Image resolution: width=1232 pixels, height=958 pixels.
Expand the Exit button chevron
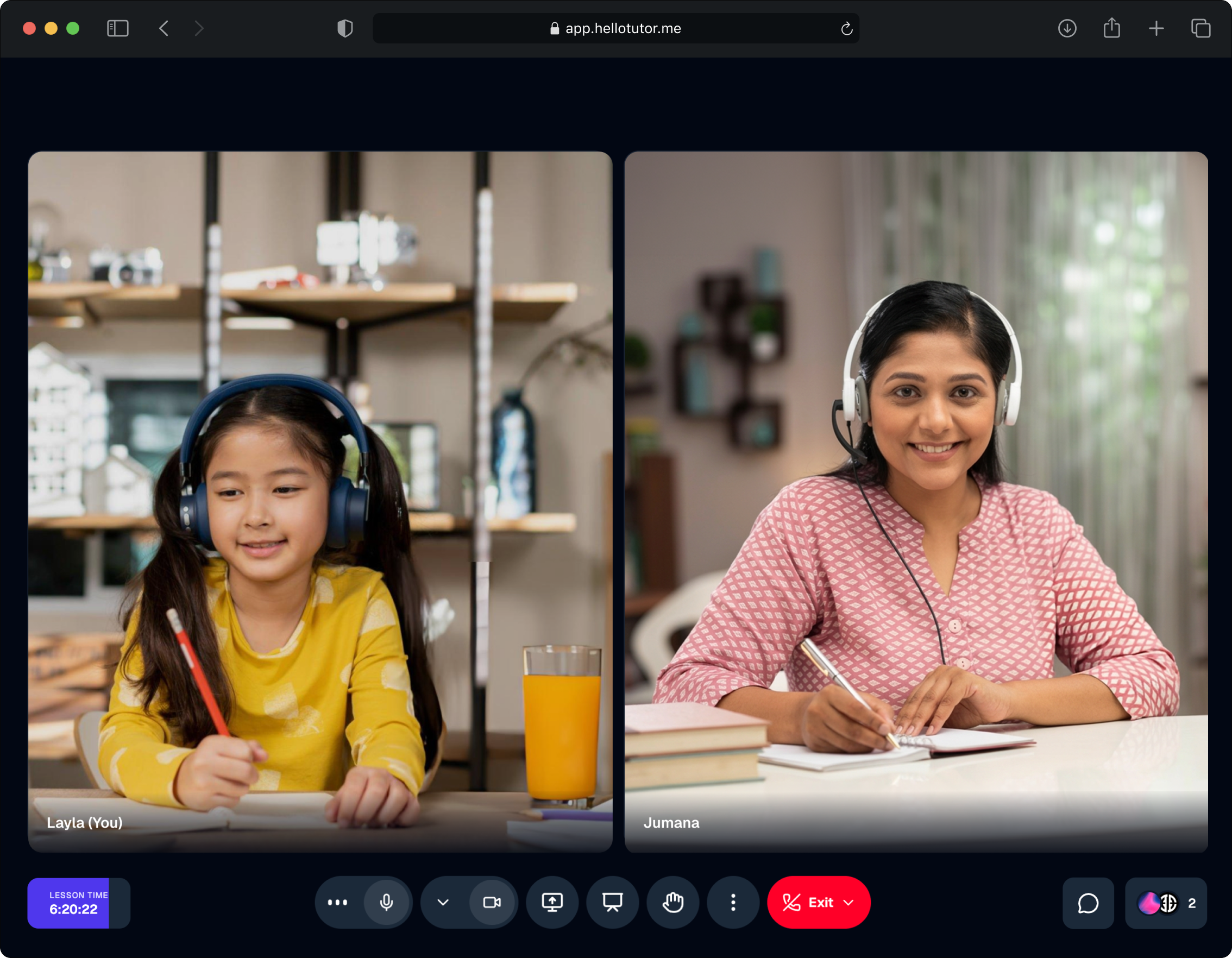pos(848,902)
